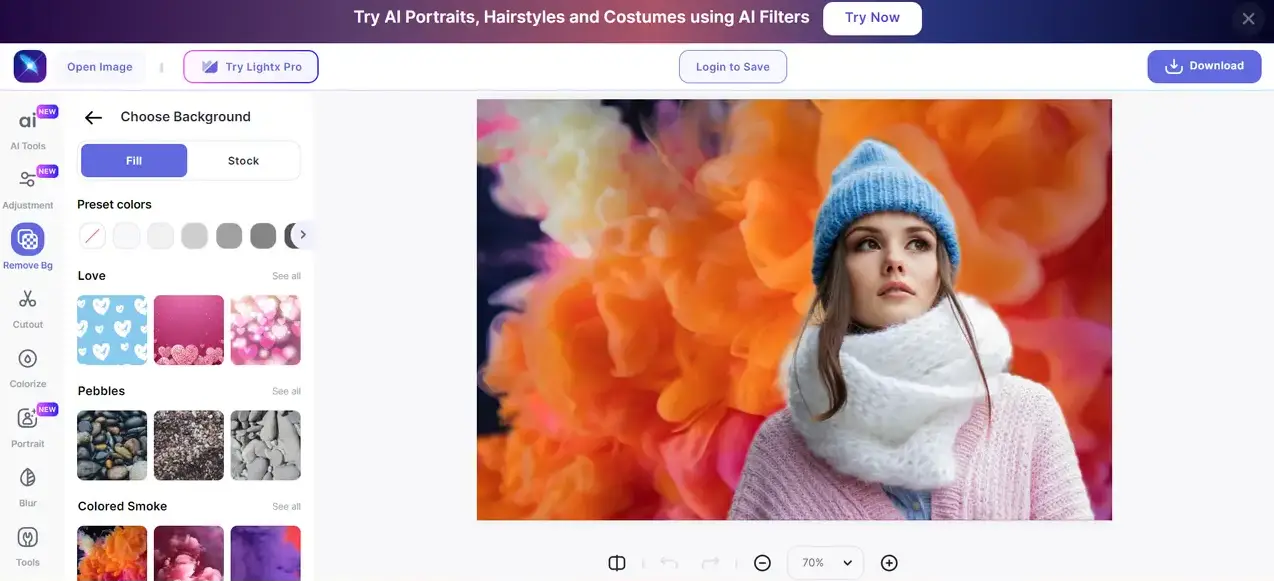Viewport: 1274px width, 581px height.
Task: Zoom out with the minus icon
Action: (762, 563)
